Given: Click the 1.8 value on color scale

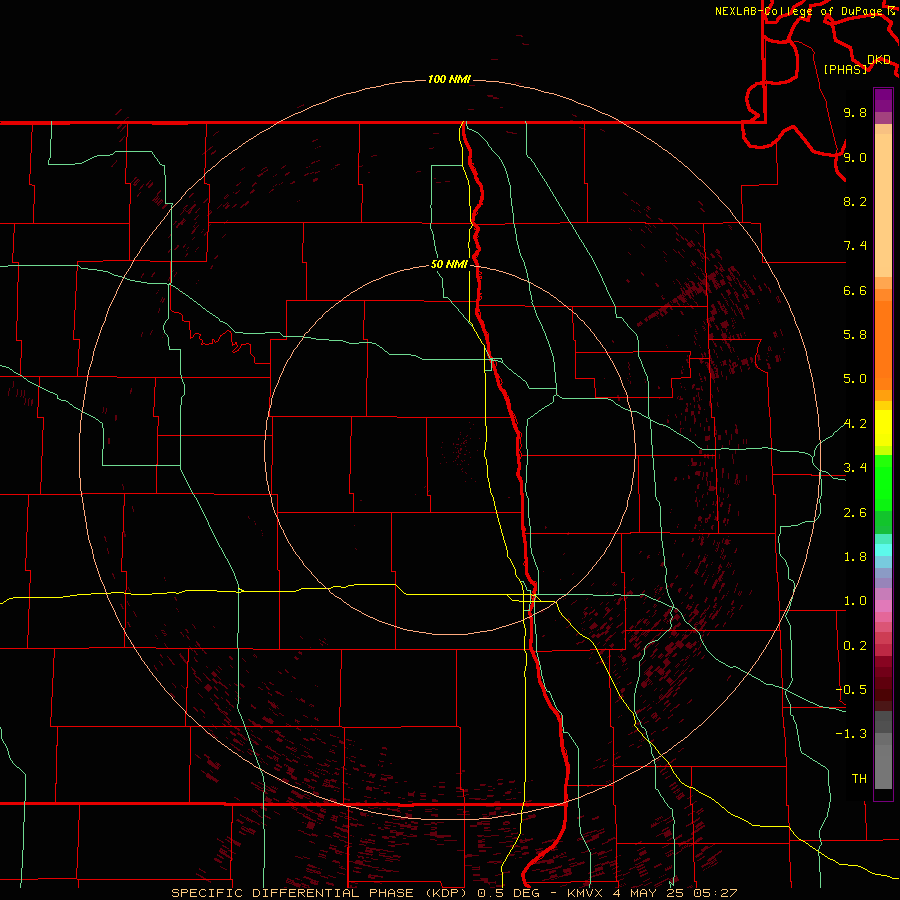Looking at the screenshot, I should (x=855, y=557).
